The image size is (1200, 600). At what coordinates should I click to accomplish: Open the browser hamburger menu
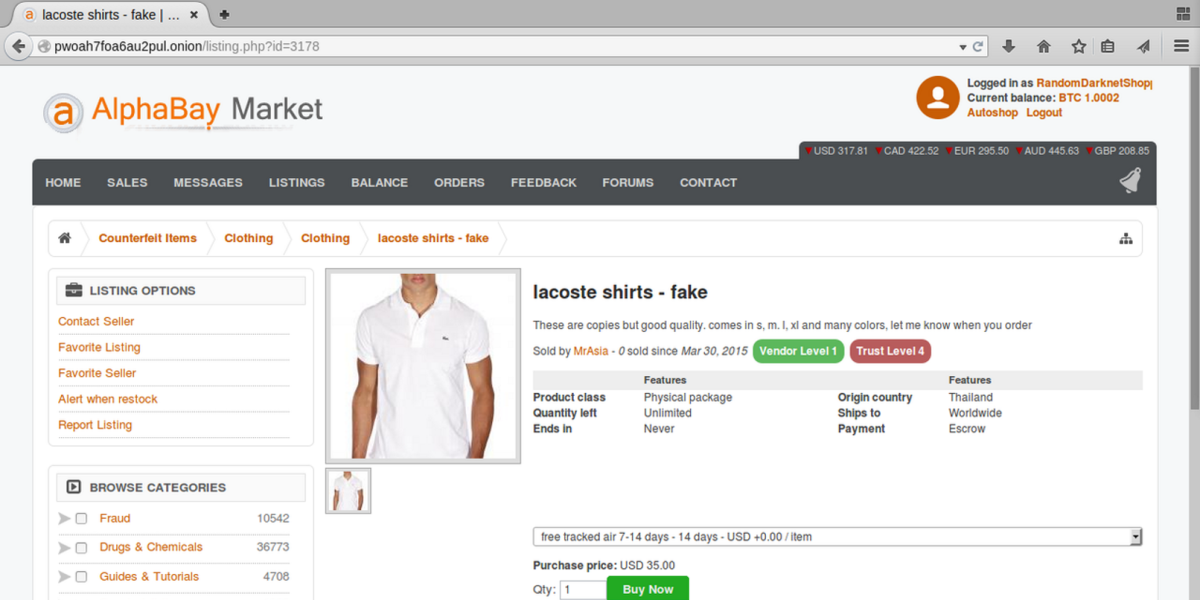[1181, 46]
